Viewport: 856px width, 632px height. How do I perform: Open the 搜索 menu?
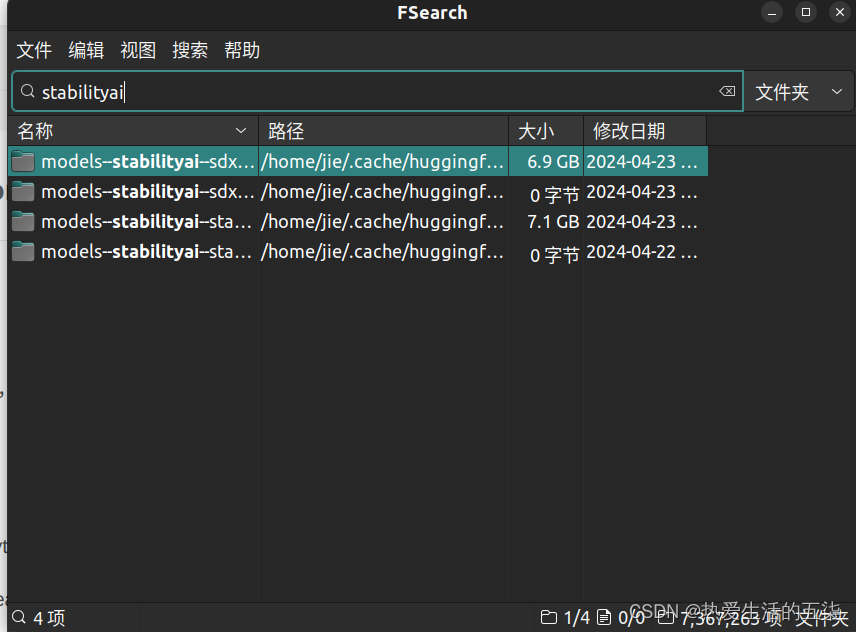190,50
